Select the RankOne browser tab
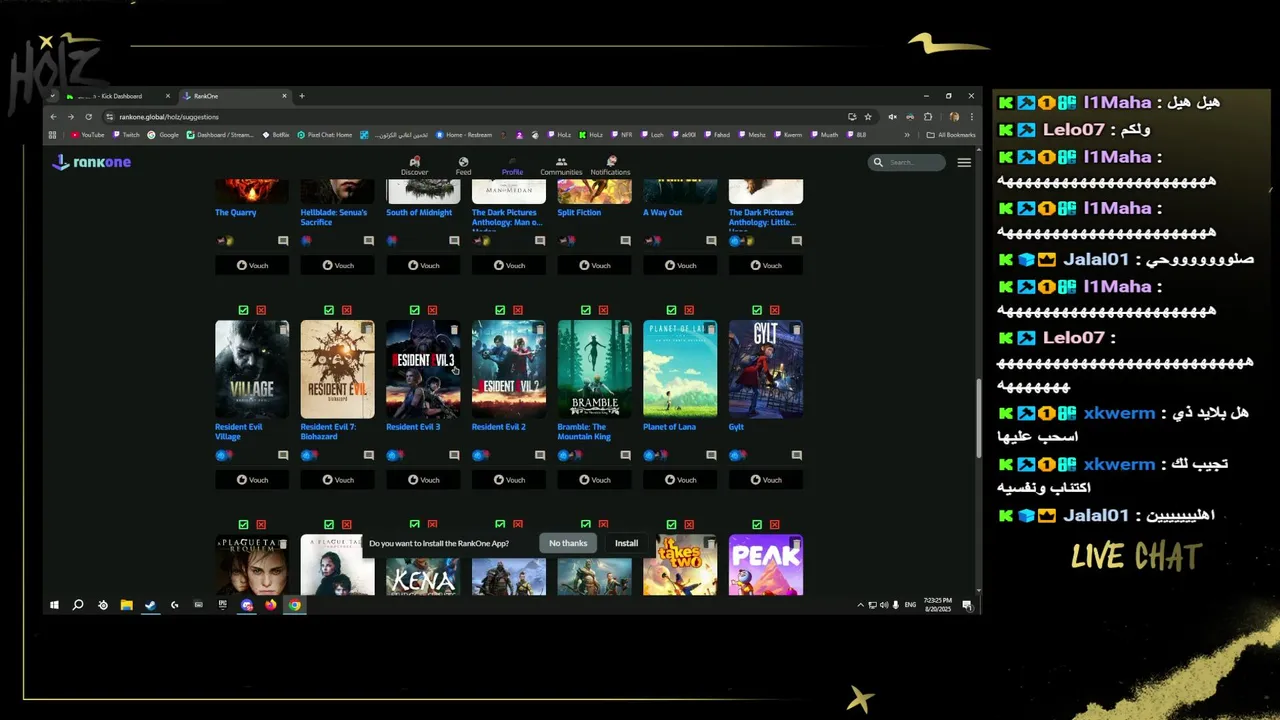The height and width of the screenshot is (720, 1280). pos(235,96)
